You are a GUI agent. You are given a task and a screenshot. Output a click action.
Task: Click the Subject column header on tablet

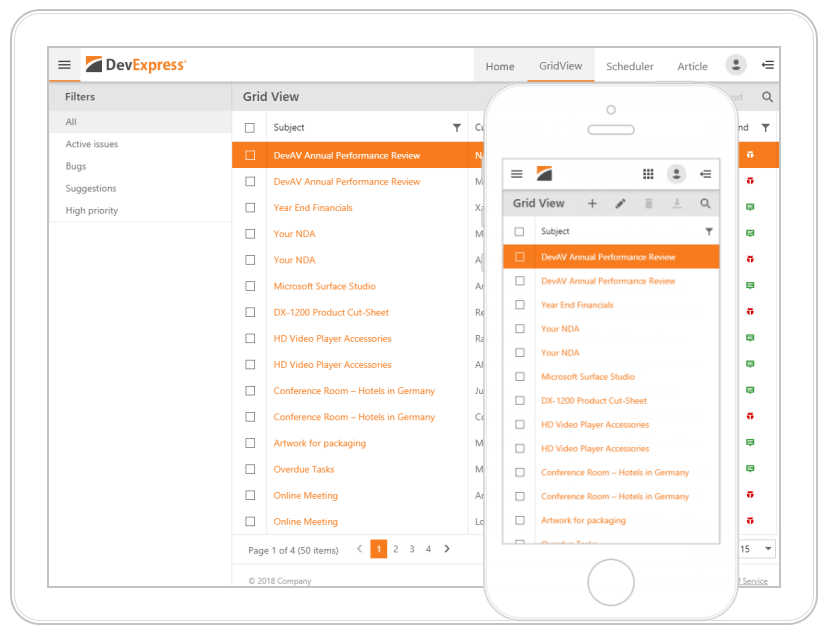289,128
